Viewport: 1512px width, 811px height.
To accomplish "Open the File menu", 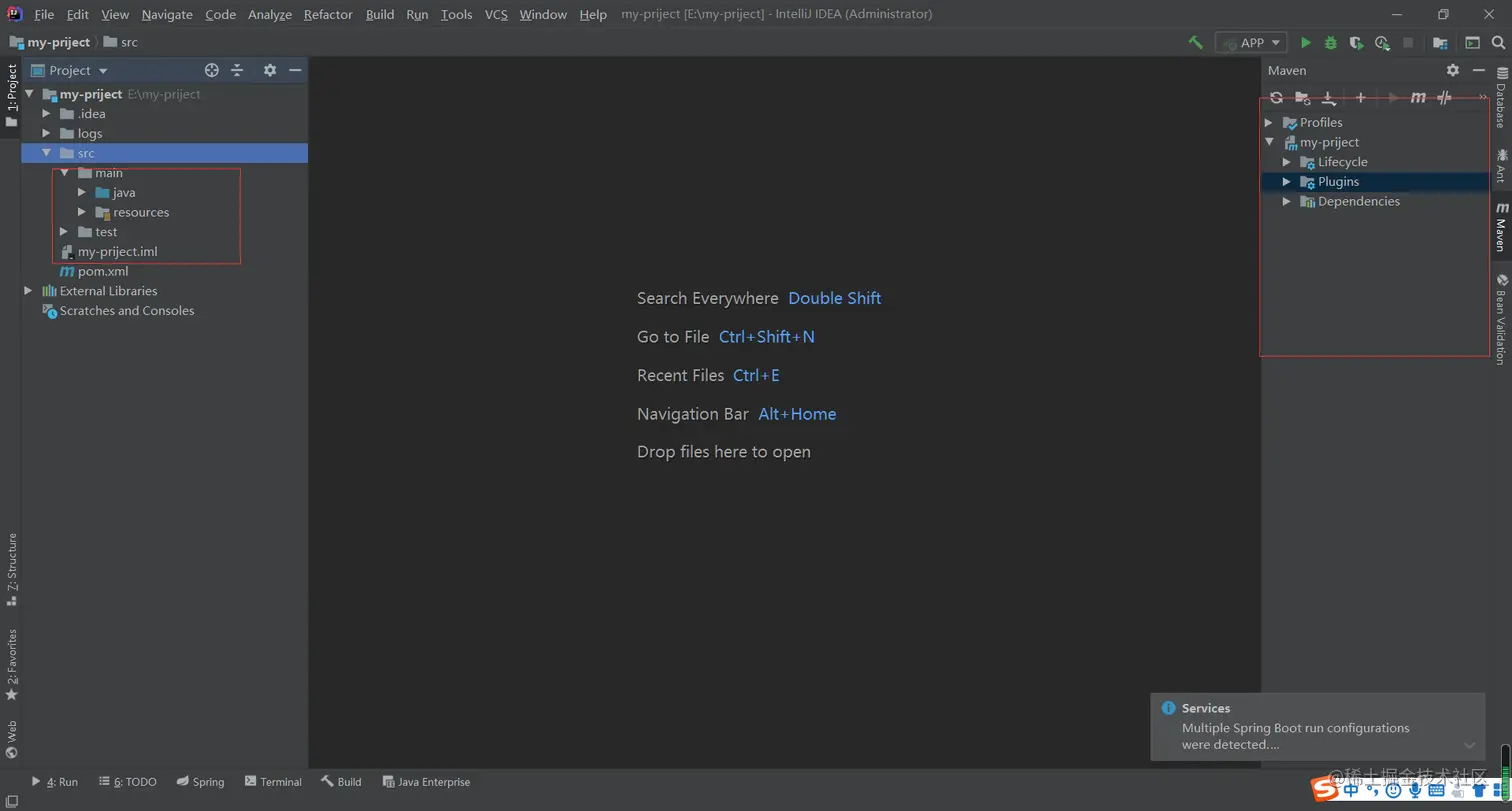I will coord(44,14).
